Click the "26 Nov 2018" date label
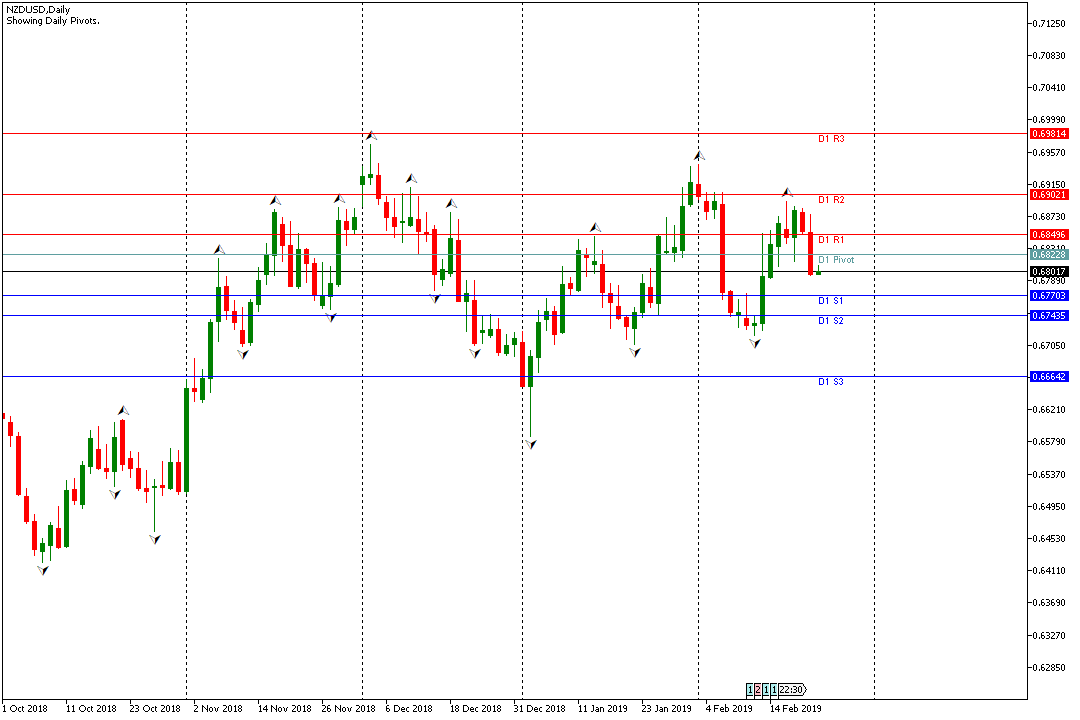 349,708
